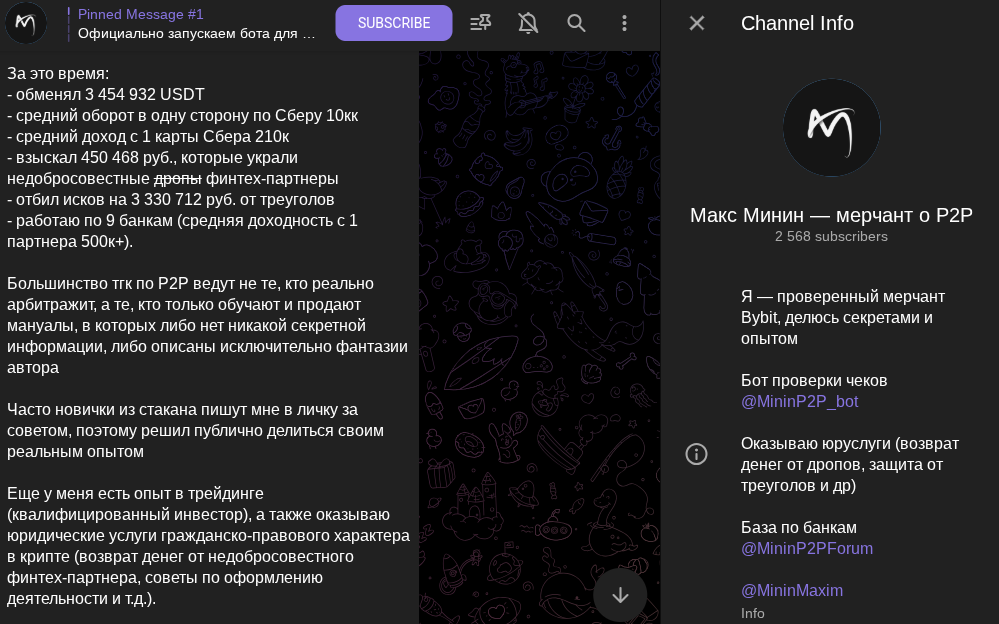The image size is (999, 624).
Task: Toggle the muted notifications bell icon
Action: 528,23
